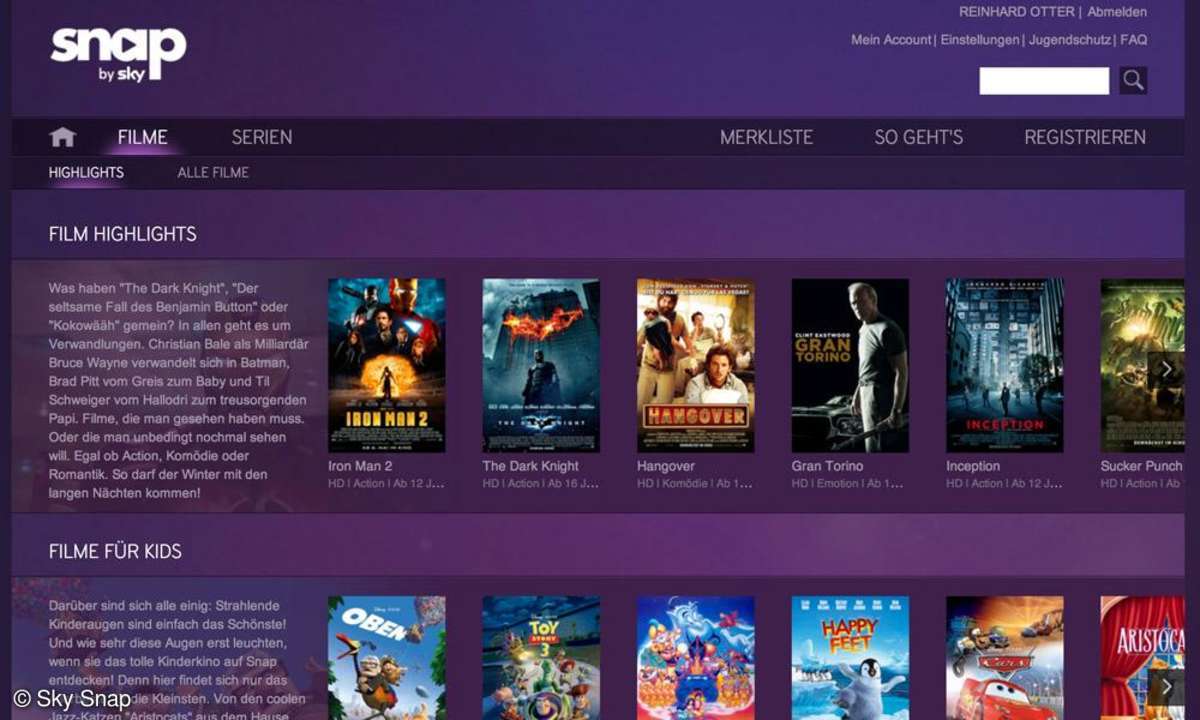Focus the search input field

(1044, 80)
